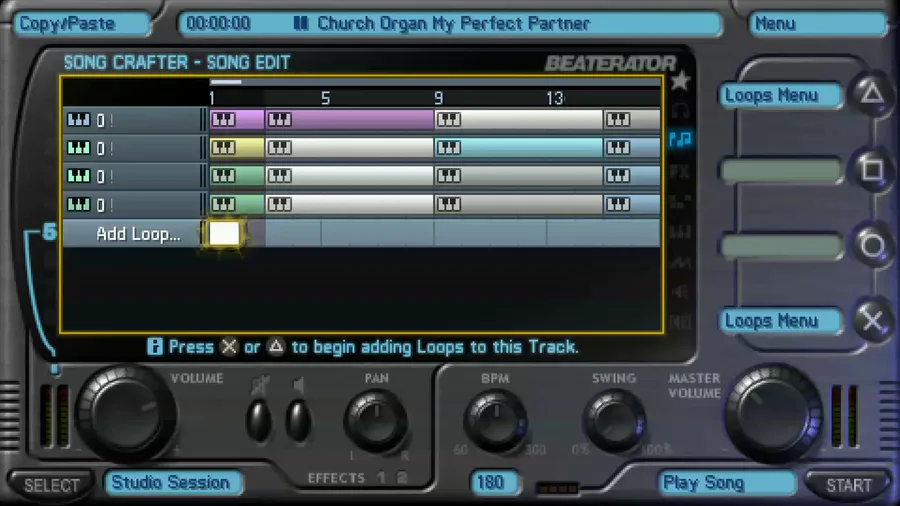
Task: Open Loops Menu beside the Cross button
Action: tap(781, 321)
